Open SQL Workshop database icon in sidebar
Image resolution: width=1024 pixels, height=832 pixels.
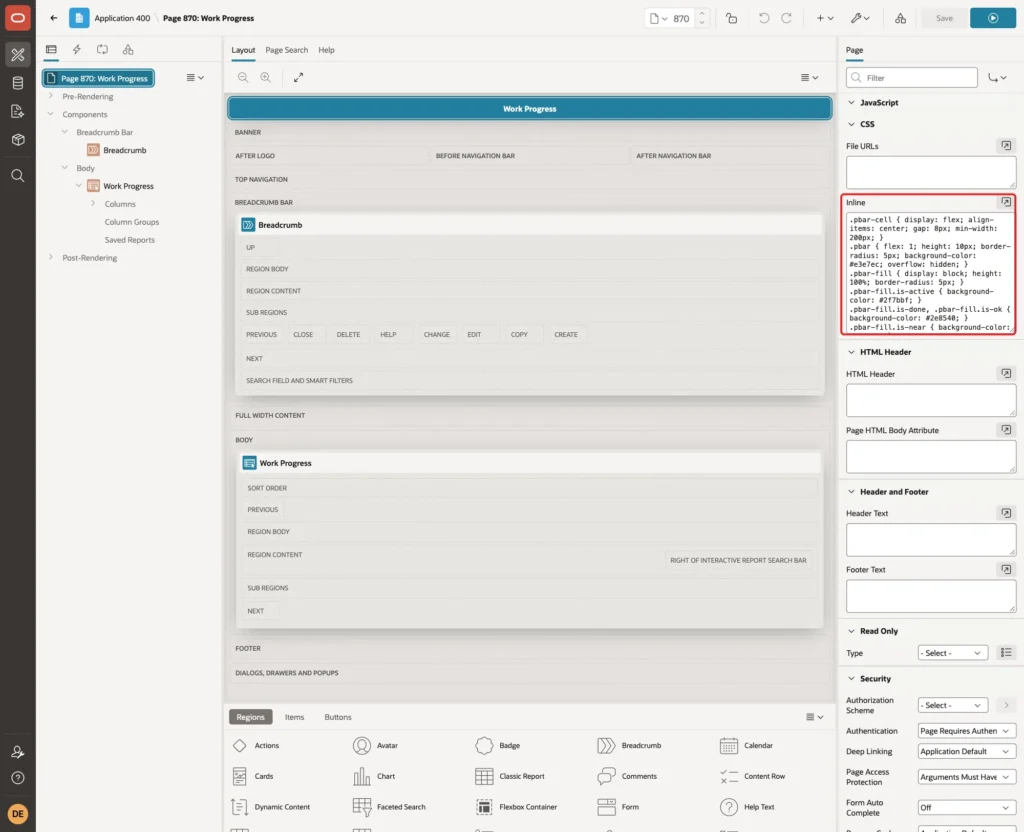tap(18, 83)
